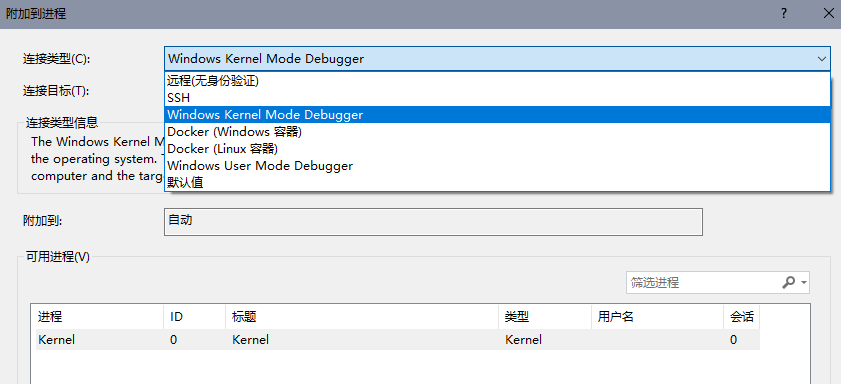Click the help question mark icon in title bar
This screenshot has width=841, height=384.
click(784, 13)
